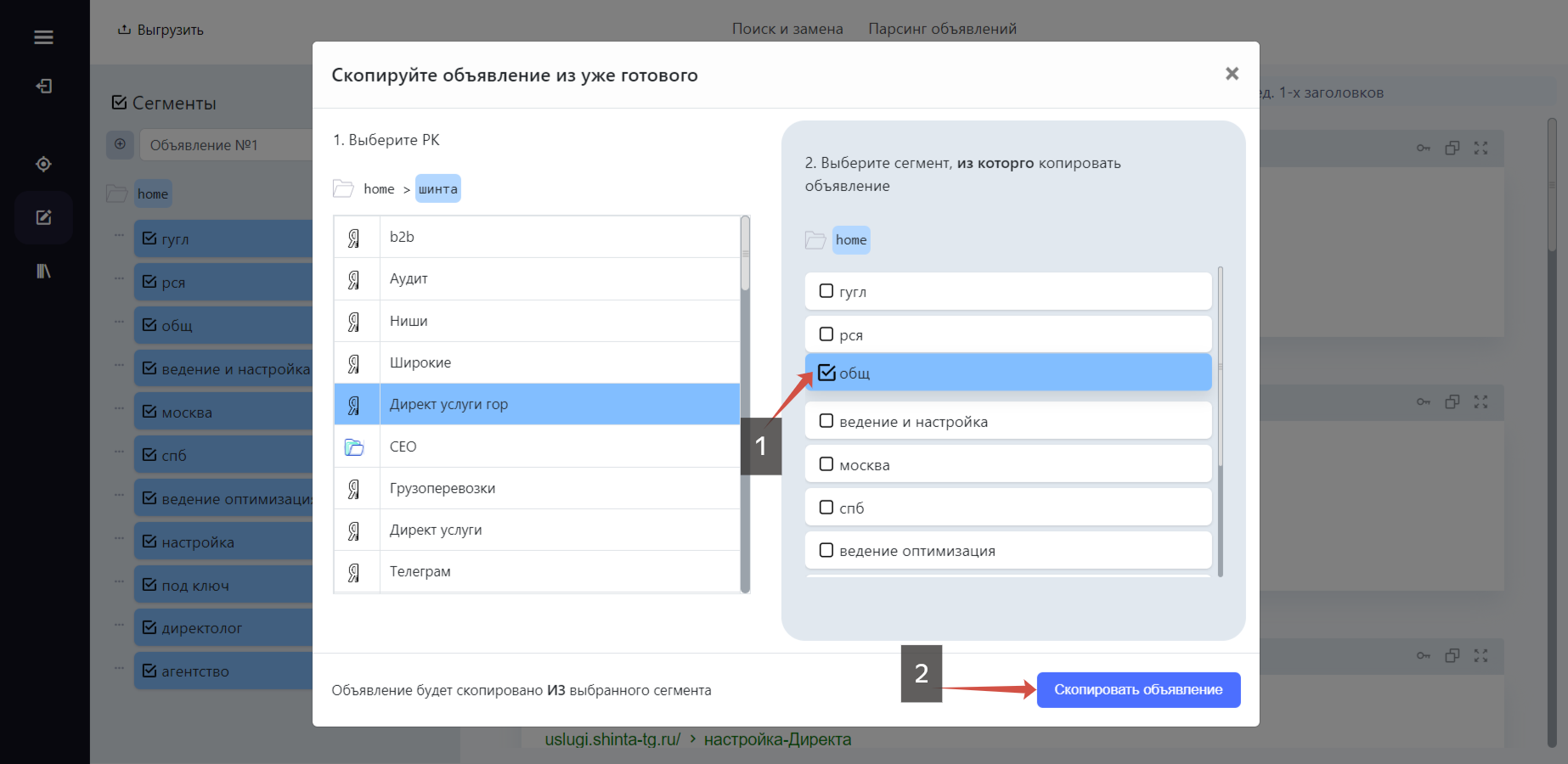1568x764 pixels.
Task: Click Yandex icon beside Ниши row
Action: pyautogui.click(x=354, y=322)
